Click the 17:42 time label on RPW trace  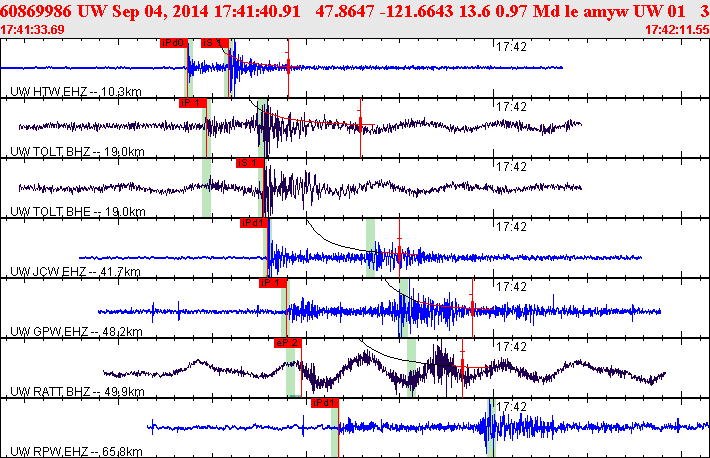511,407
